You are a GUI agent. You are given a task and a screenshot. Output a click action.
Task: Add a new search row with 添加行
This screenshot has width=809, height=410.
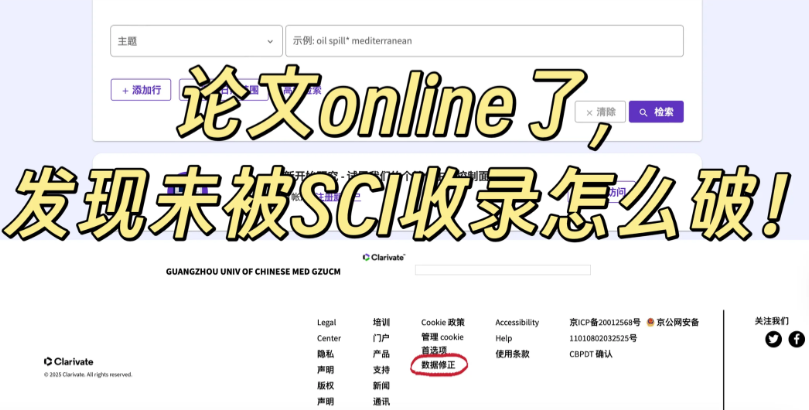141,90
